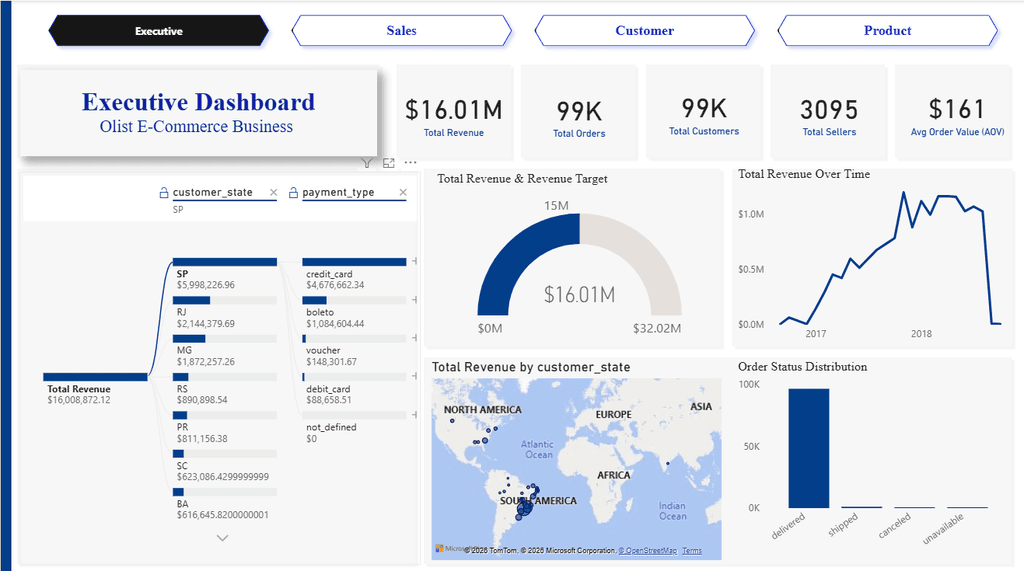Select the RJ state node
Viewport: 1024px width, 571px height.
coord(225,312)
